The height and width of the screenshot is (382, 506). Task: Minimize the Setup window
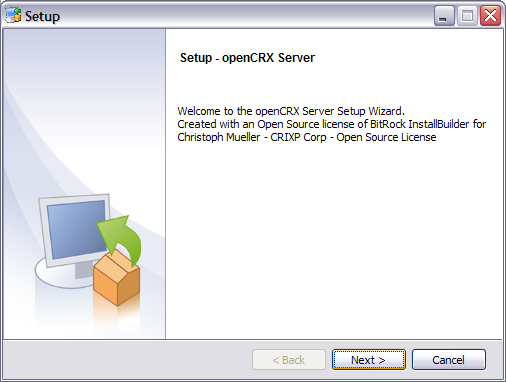coord(444,16)
